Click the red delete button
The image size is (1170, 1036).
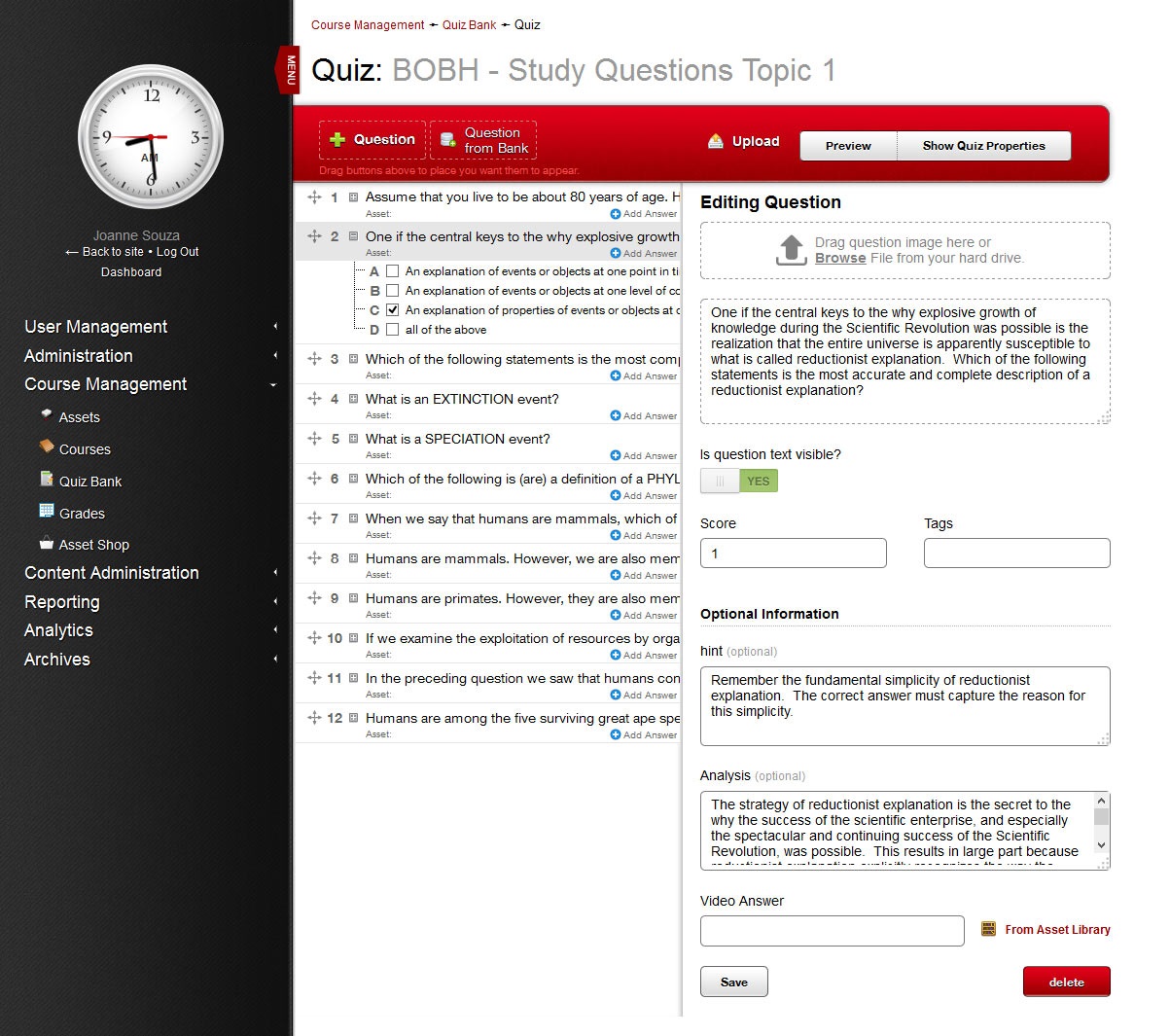pyautogui.click(x=1066, y=982)
